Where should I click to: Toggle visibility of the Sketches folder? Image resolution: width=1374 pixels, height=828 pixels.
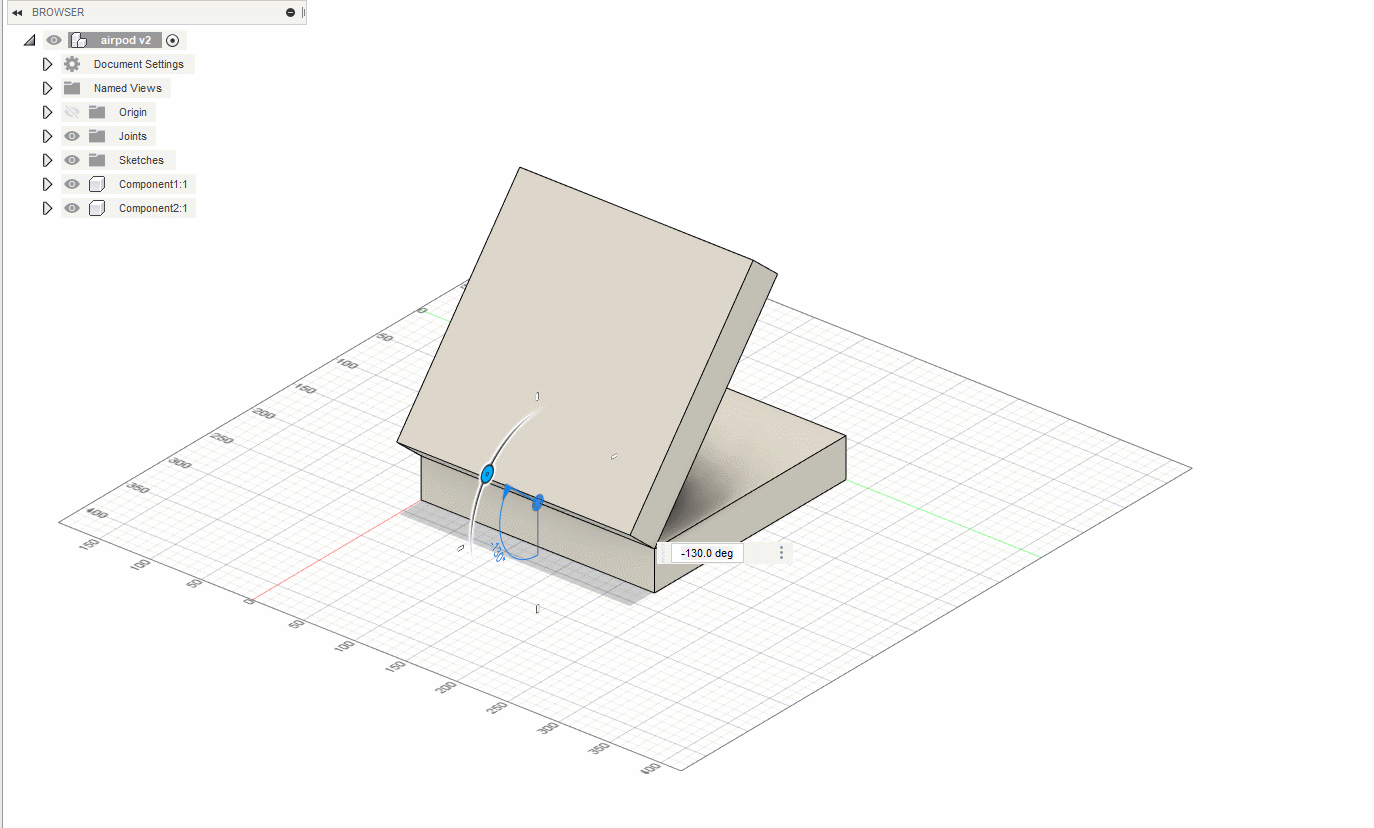[x=71, y=159]
